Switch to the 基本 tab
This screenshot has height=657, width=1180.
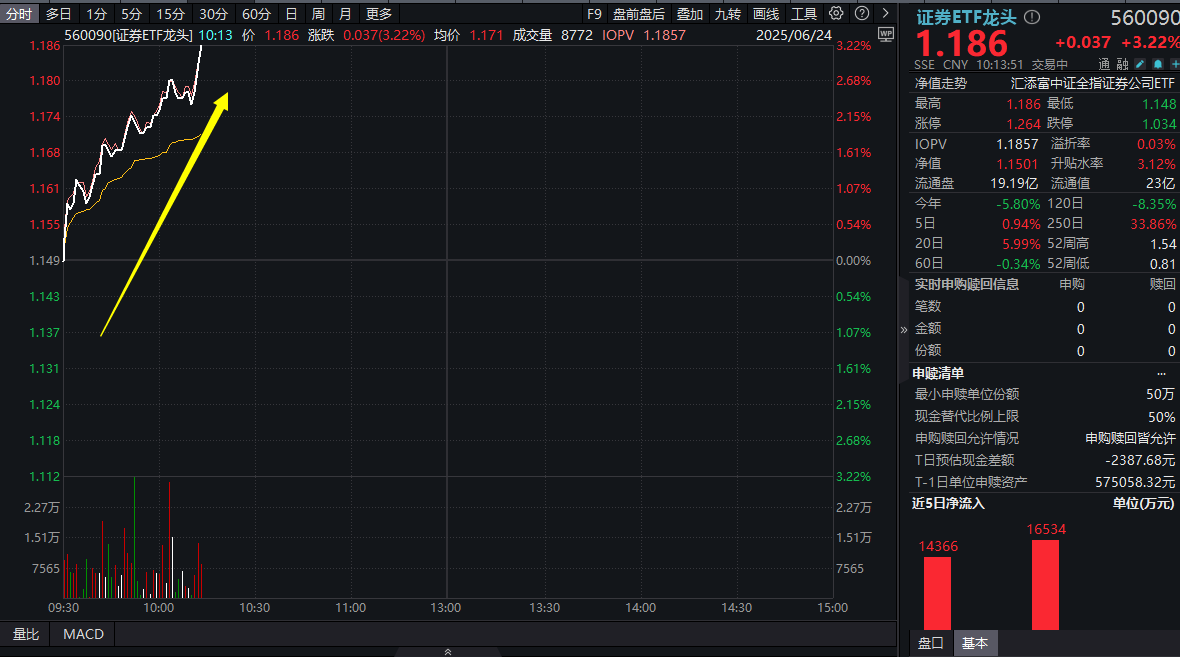tap(975, 643)
